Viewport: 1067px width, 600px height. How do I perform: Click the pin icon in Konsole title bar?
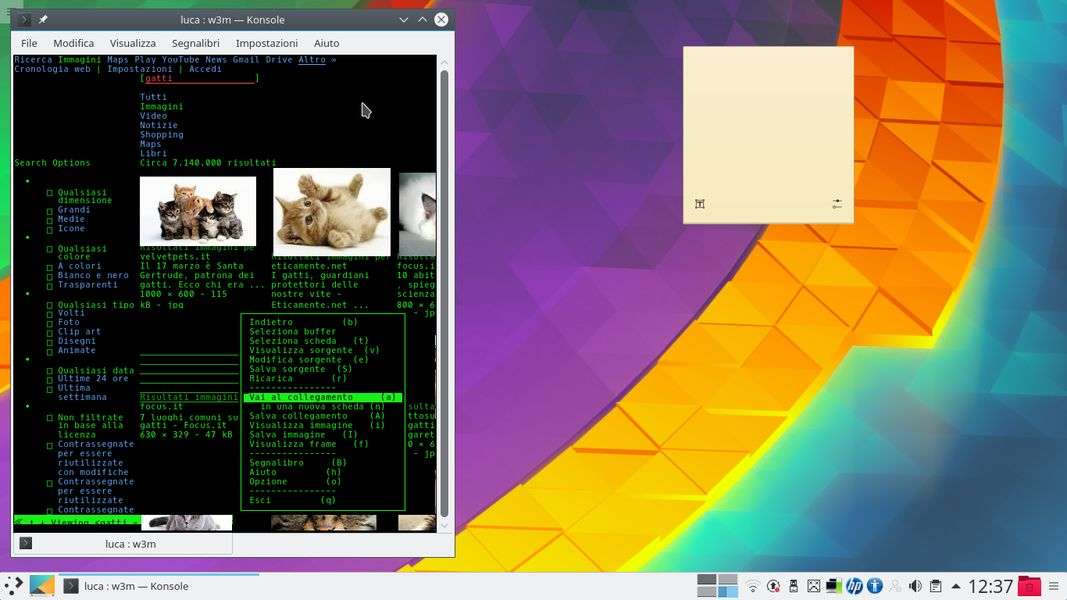(43, 20)
